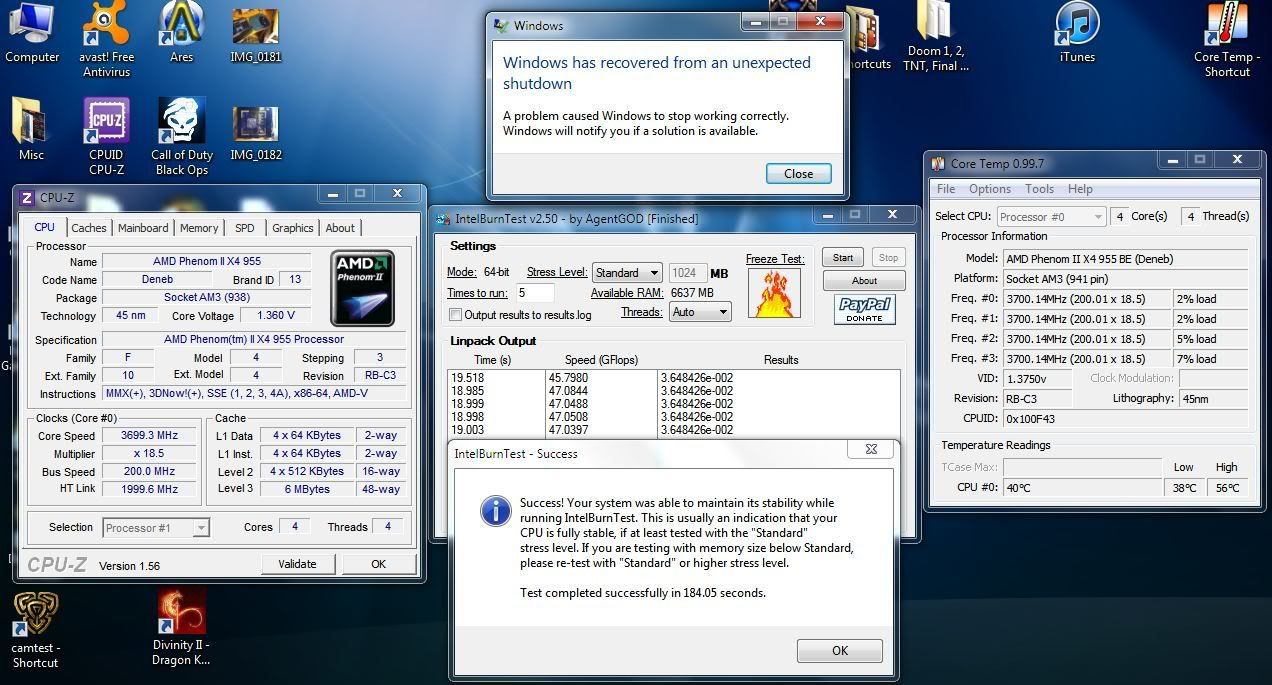Click OK in the CPU-Z window
Image resolution: width=1272 pixels, height=685 pixels.
point(378,564)
